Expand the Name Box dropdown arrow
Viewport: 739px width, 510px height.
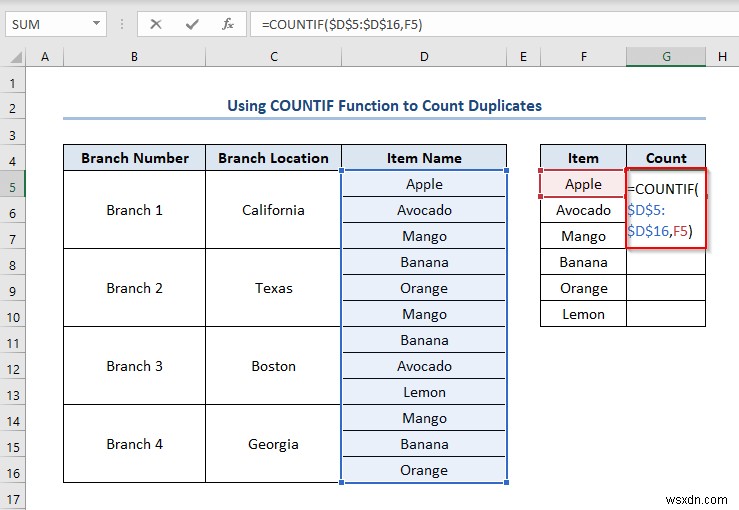click(96, 24)
